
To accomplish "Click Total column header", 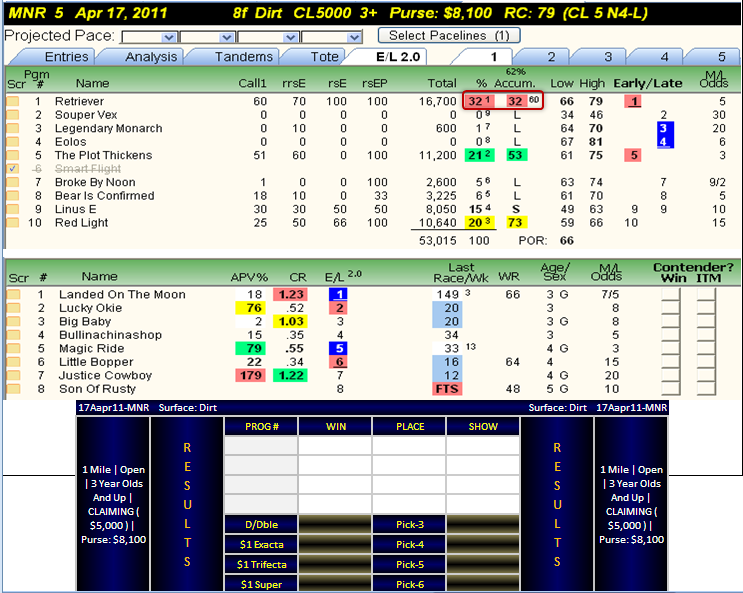I will click(442, 83).
